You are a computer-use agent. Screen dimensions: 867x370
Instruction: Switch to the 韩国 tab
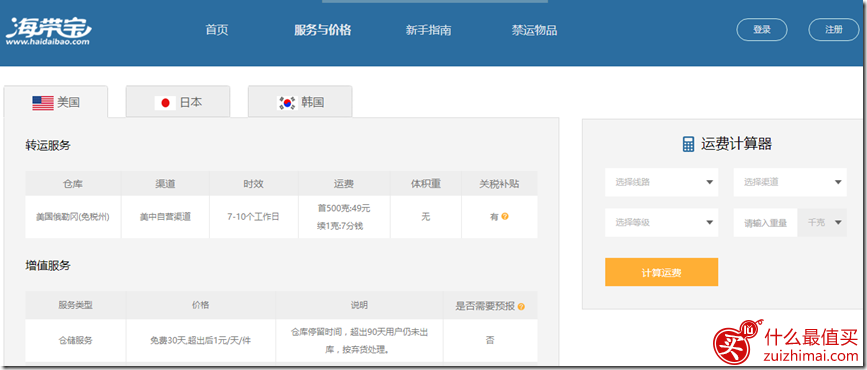coord(300,102)
